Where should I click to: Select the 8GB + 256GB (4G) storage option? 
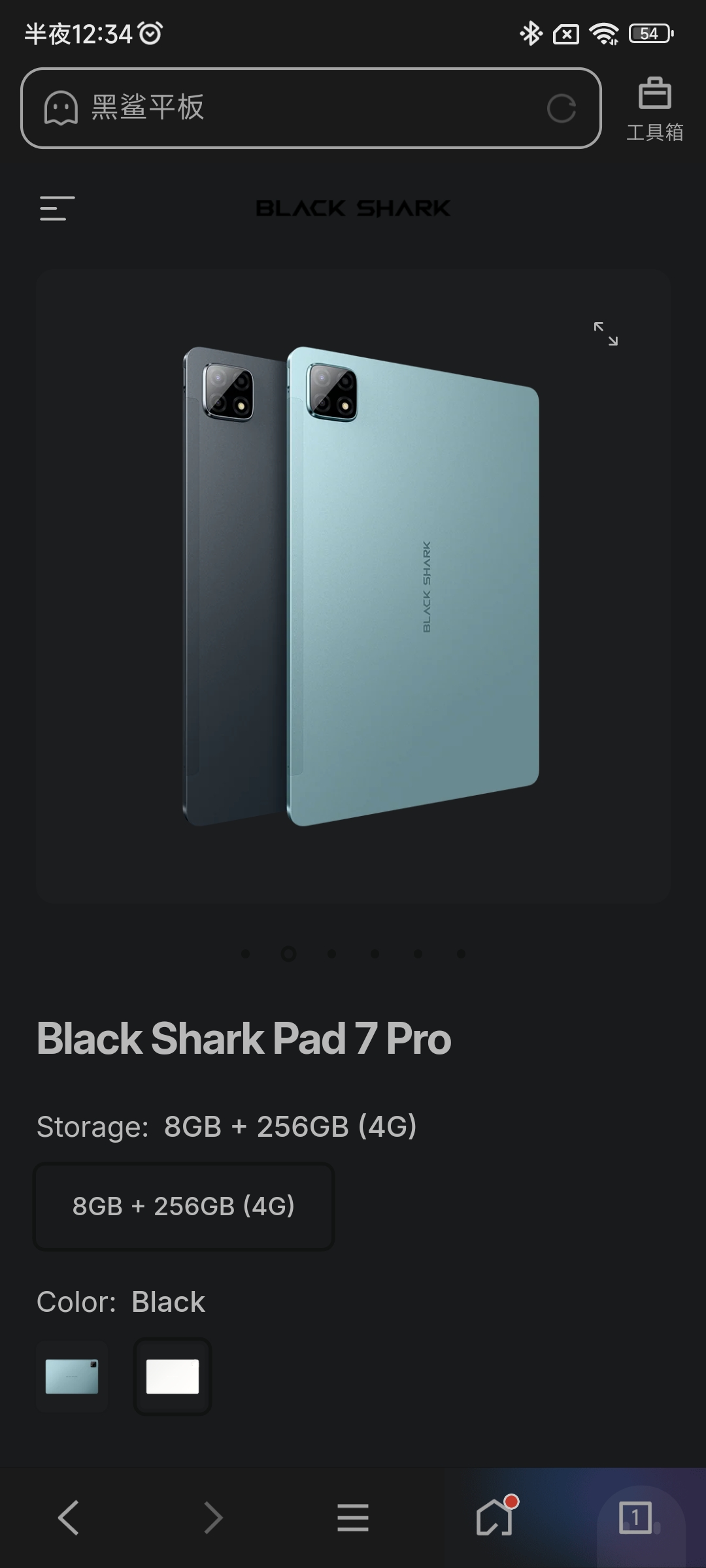click(184, 1206)
